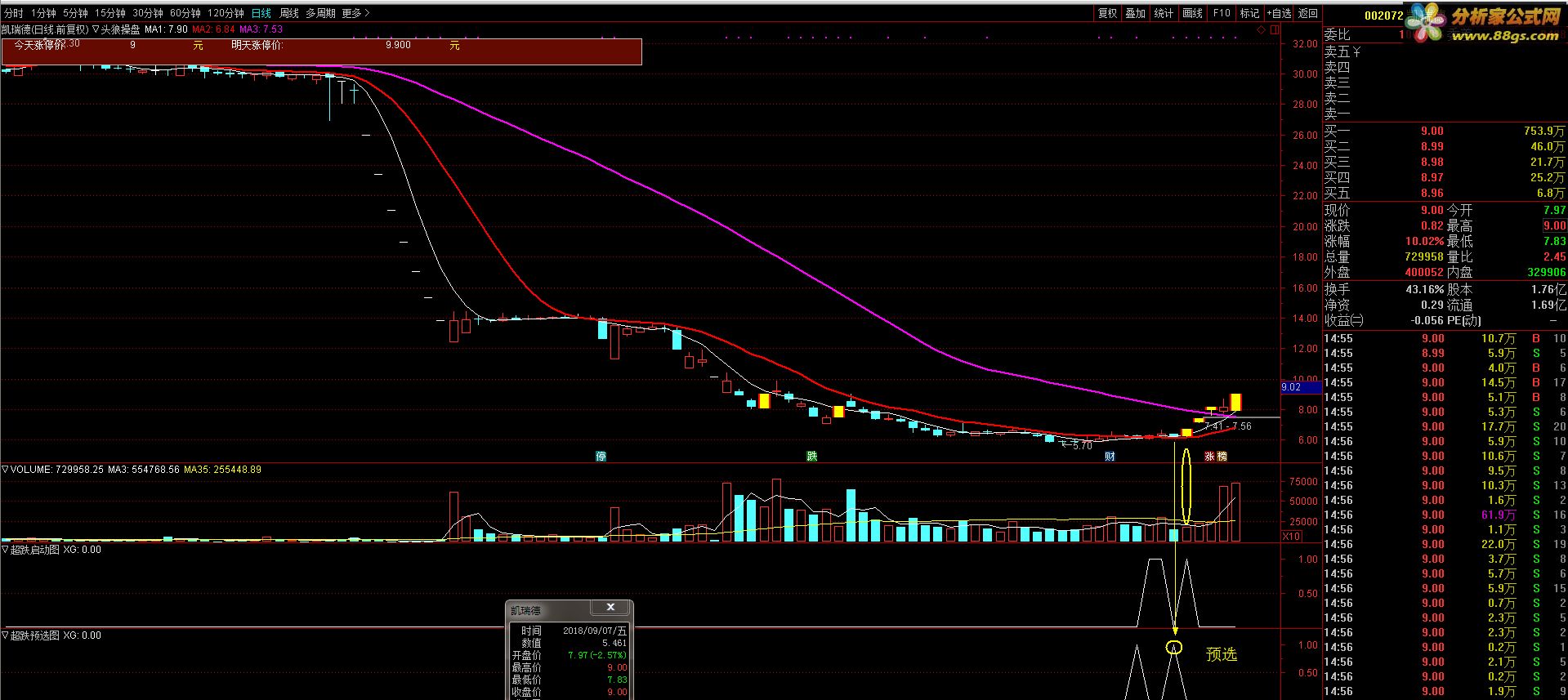Click the 榜 event marker icon
Screen dimensions: 1568x700
tap(1222, 457)
